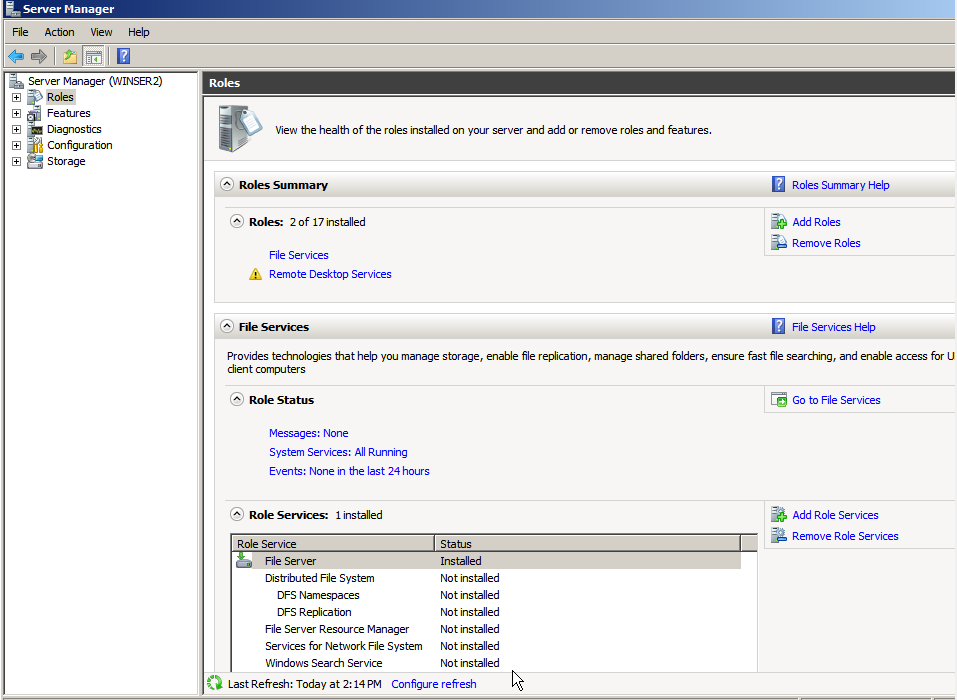The height and width of the screenshot is (700, 957).
Task: Collapse the File Services section
Action: (227, 326)
